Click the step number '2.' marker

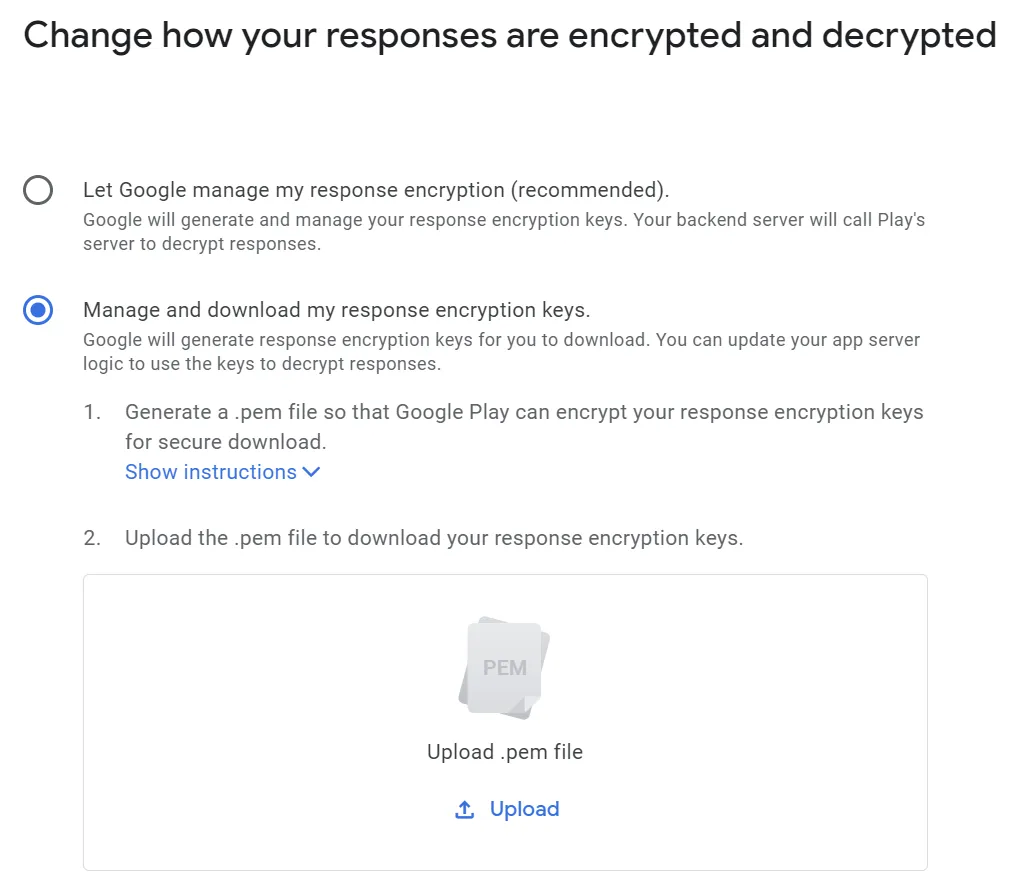[93, 538]
